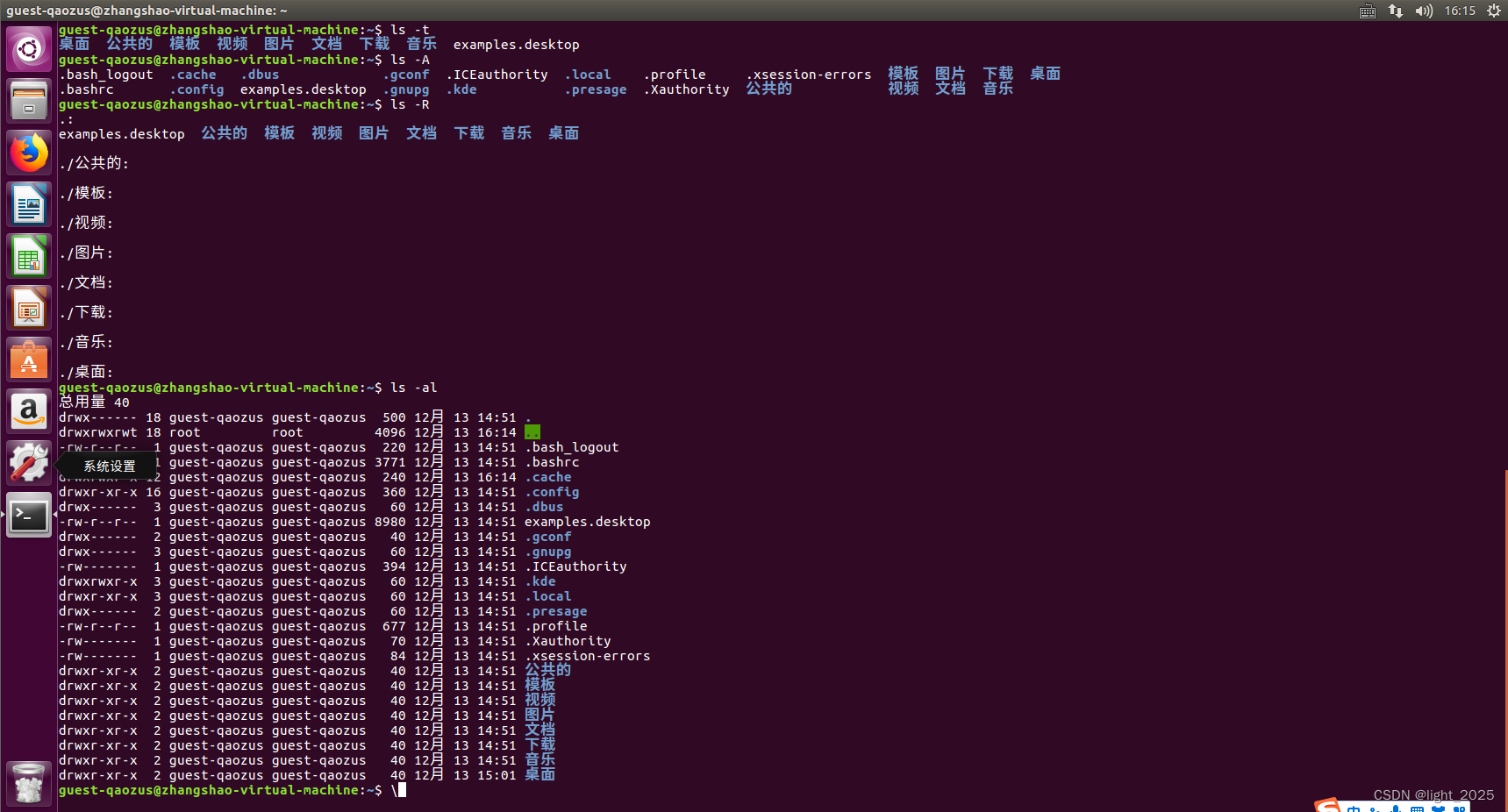Open the Files file manager
This screenshot has height=812, width=1508.
point(29,99)
